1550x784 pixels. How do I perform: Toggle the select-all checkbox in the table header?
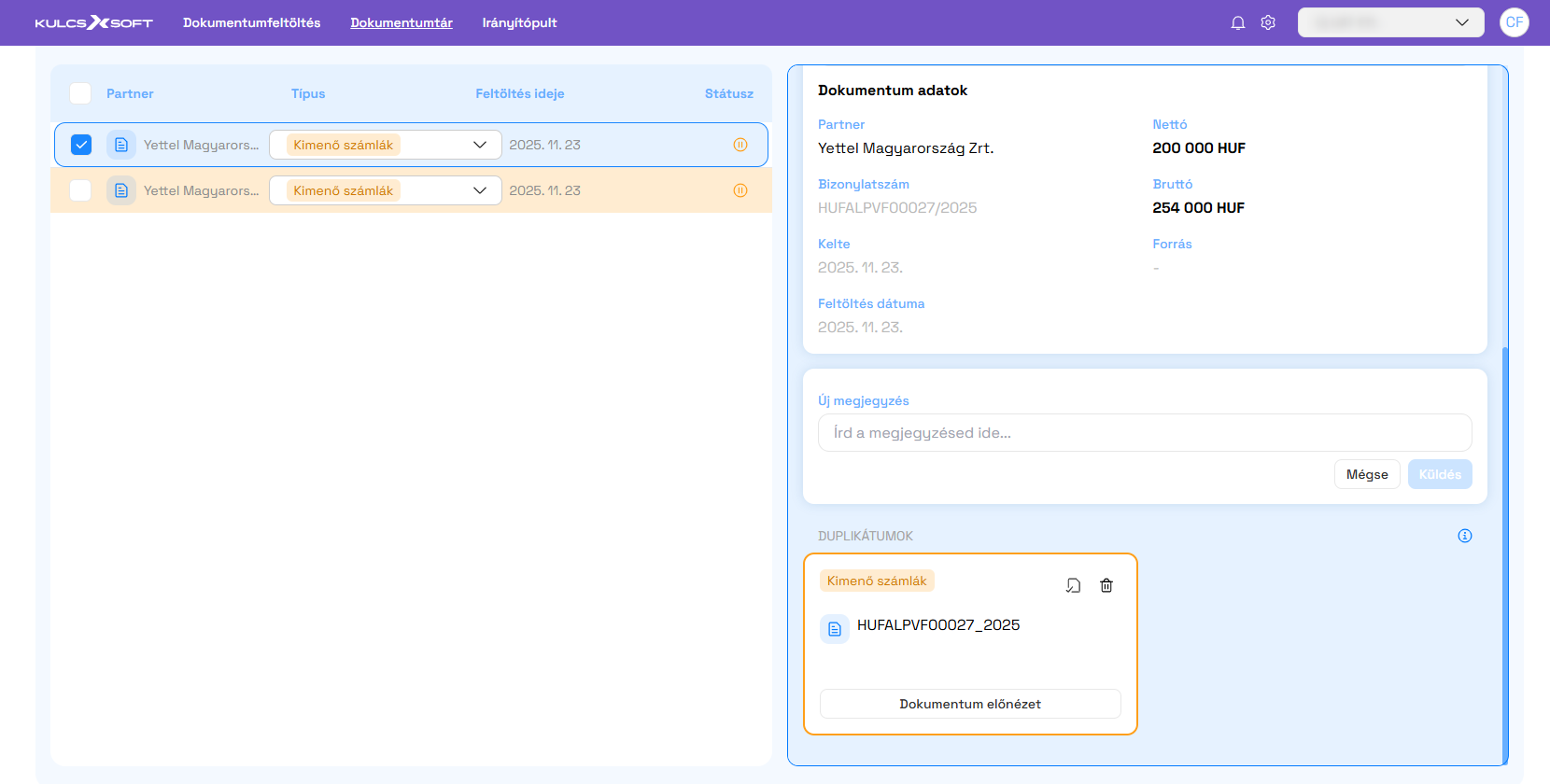(81, 93)
